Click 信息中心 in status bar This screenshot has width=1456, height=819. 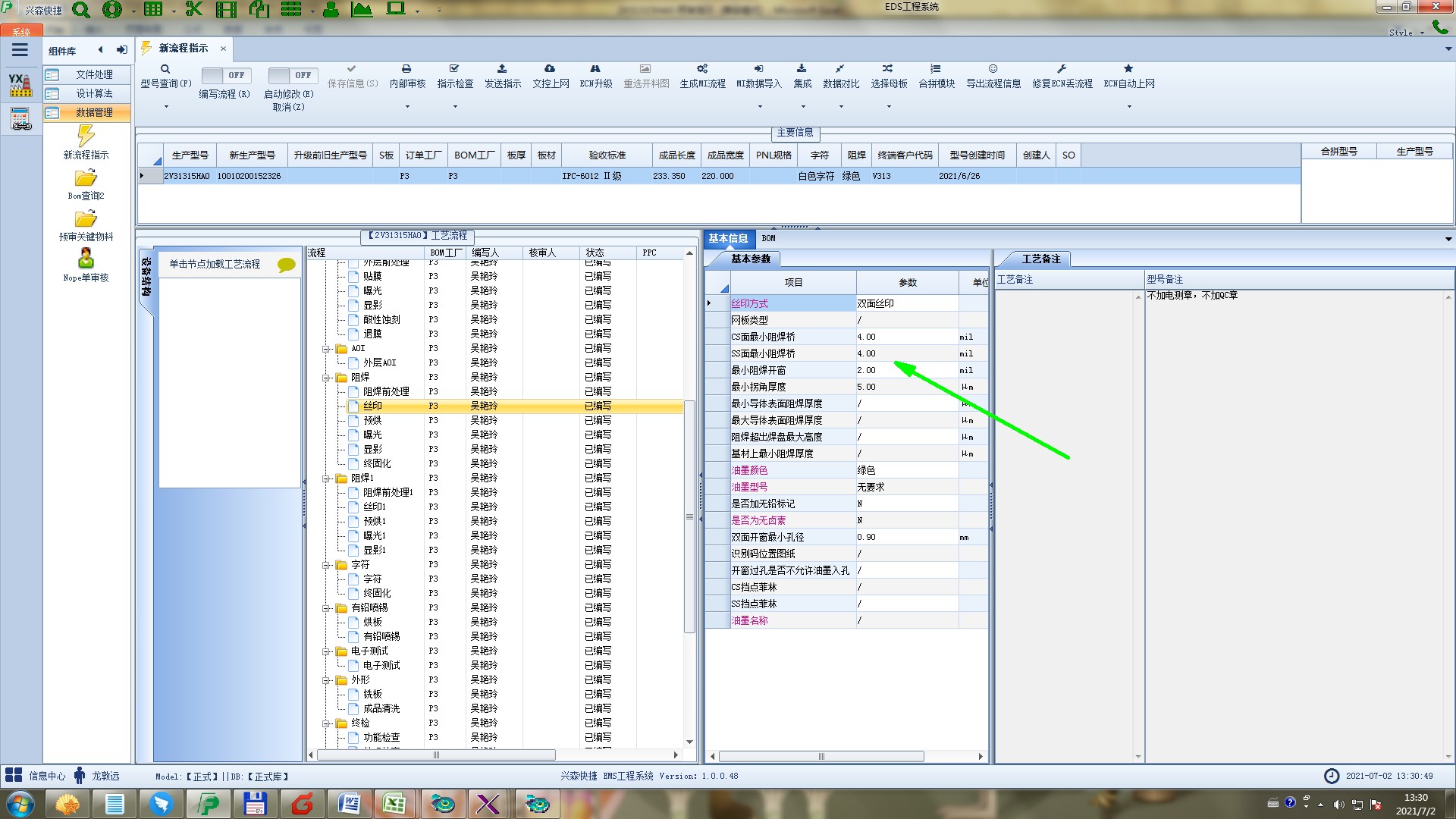click(47, 776)
